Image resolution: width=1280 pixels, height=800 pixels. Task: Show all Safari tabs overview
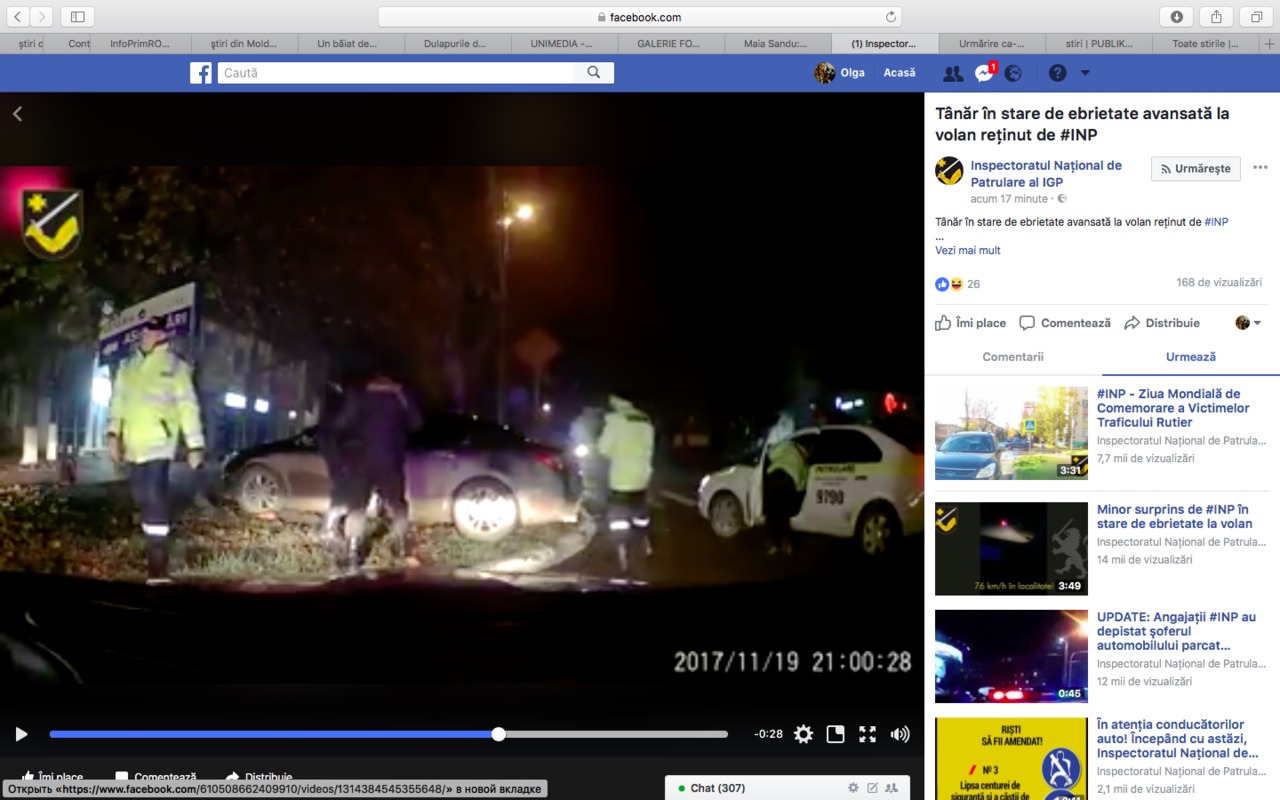(x=1256, y=16)
